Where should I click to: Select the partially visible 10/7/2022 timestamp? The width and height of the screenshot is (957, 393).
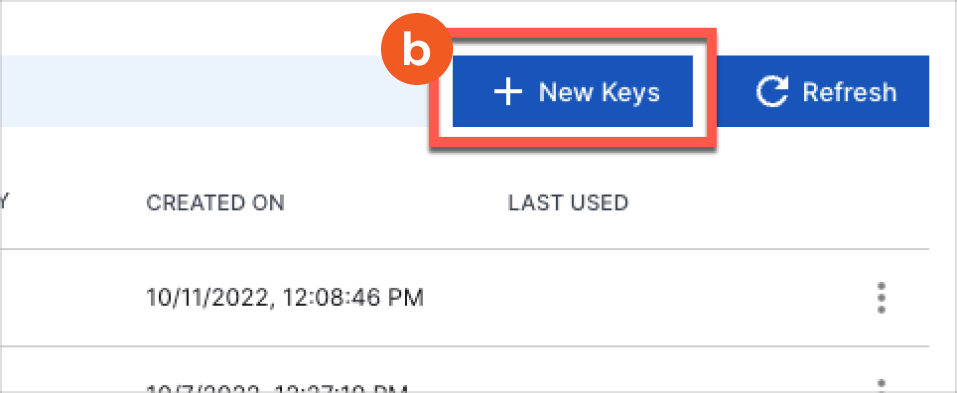point(277,389)
